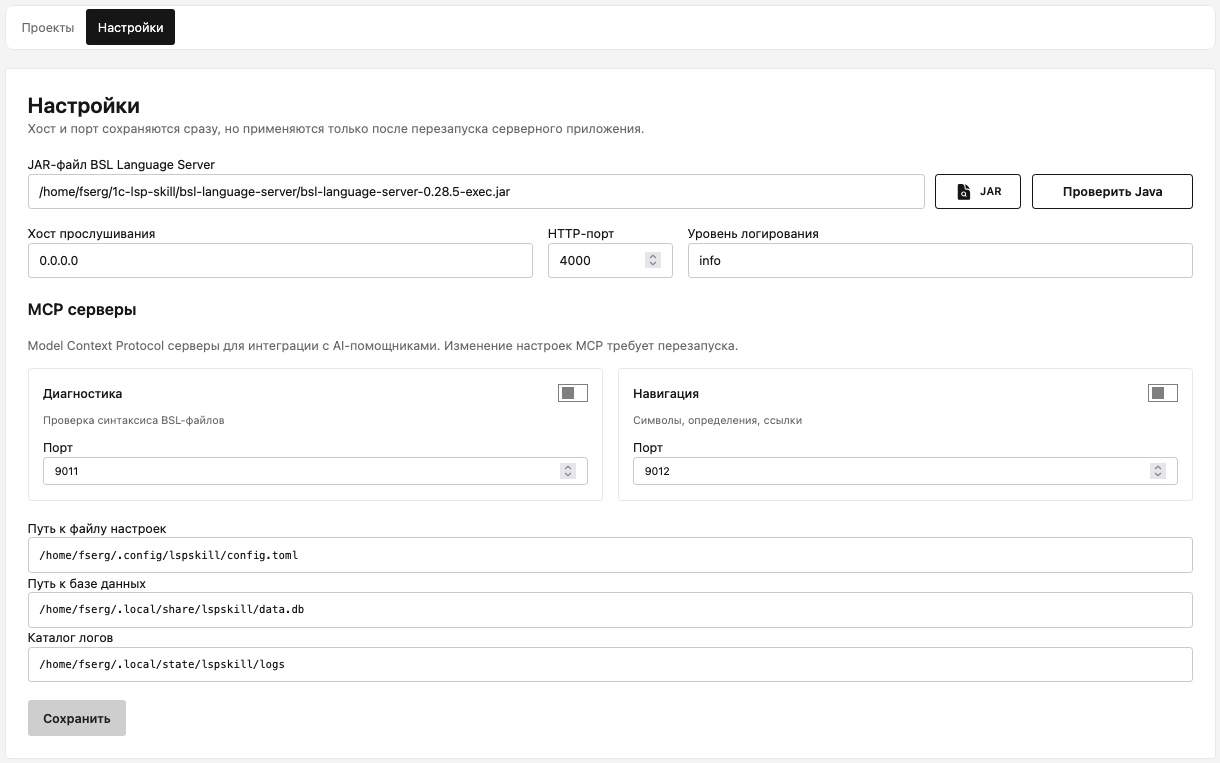Click the Навигация card title
Screen dimensions: 1220x763
666,394
